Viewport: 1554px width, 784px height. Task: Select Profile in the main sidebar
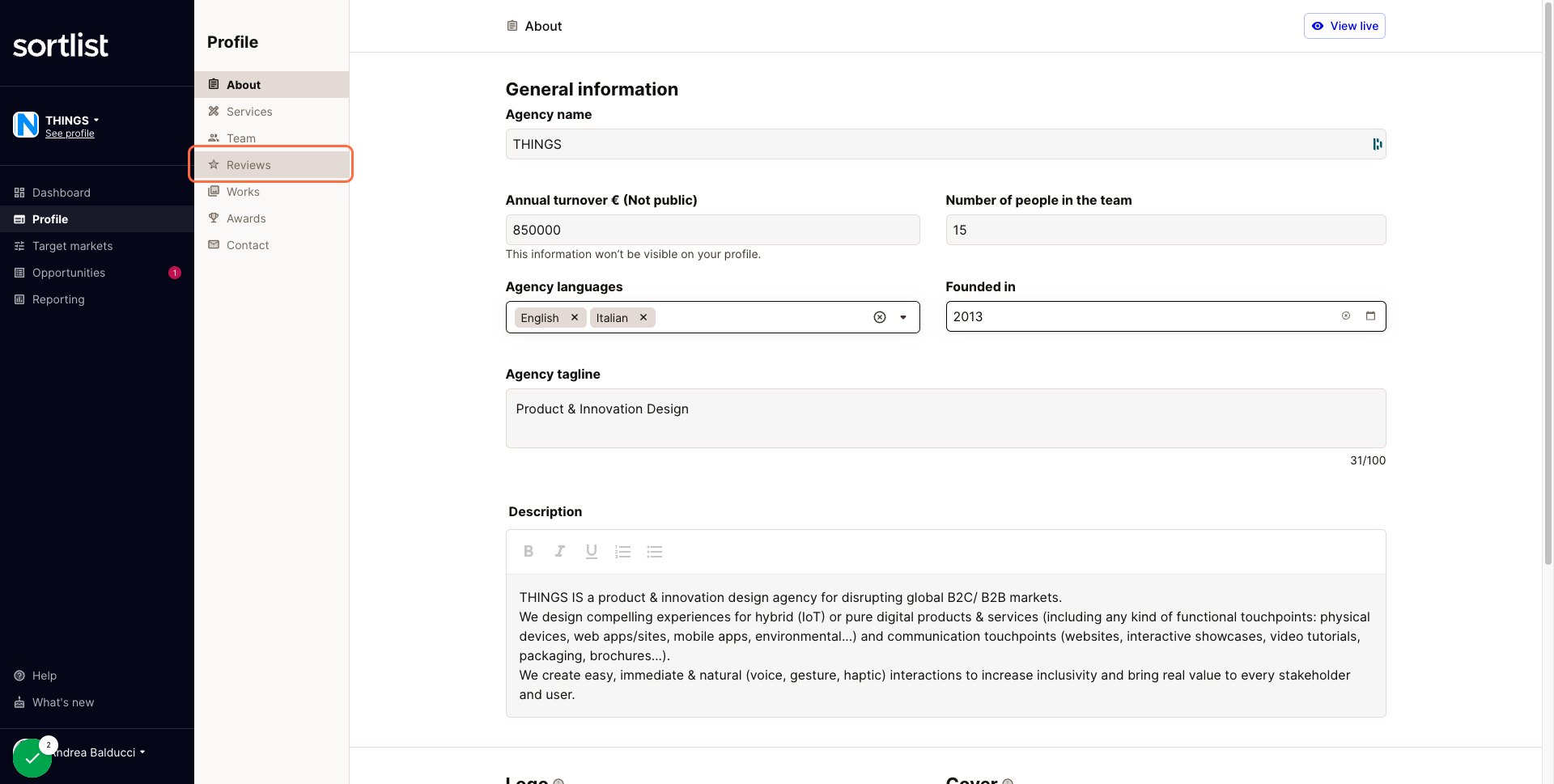coord(97,219)
